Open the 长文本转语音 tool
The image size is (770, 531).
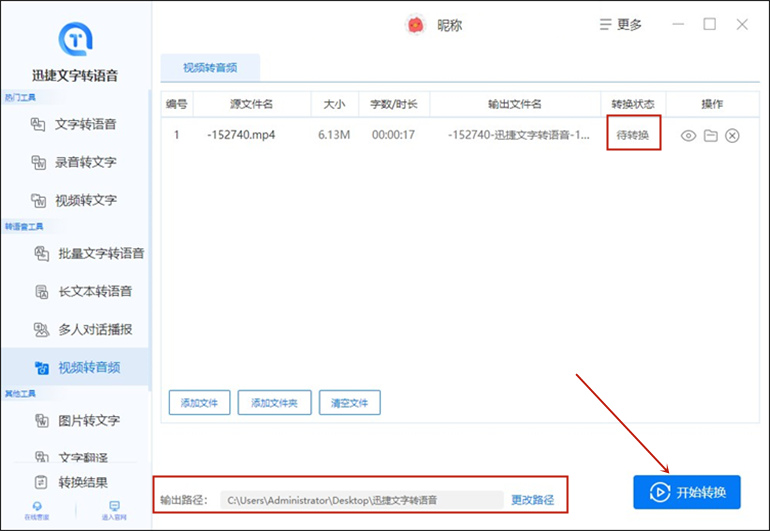[83, 291]
